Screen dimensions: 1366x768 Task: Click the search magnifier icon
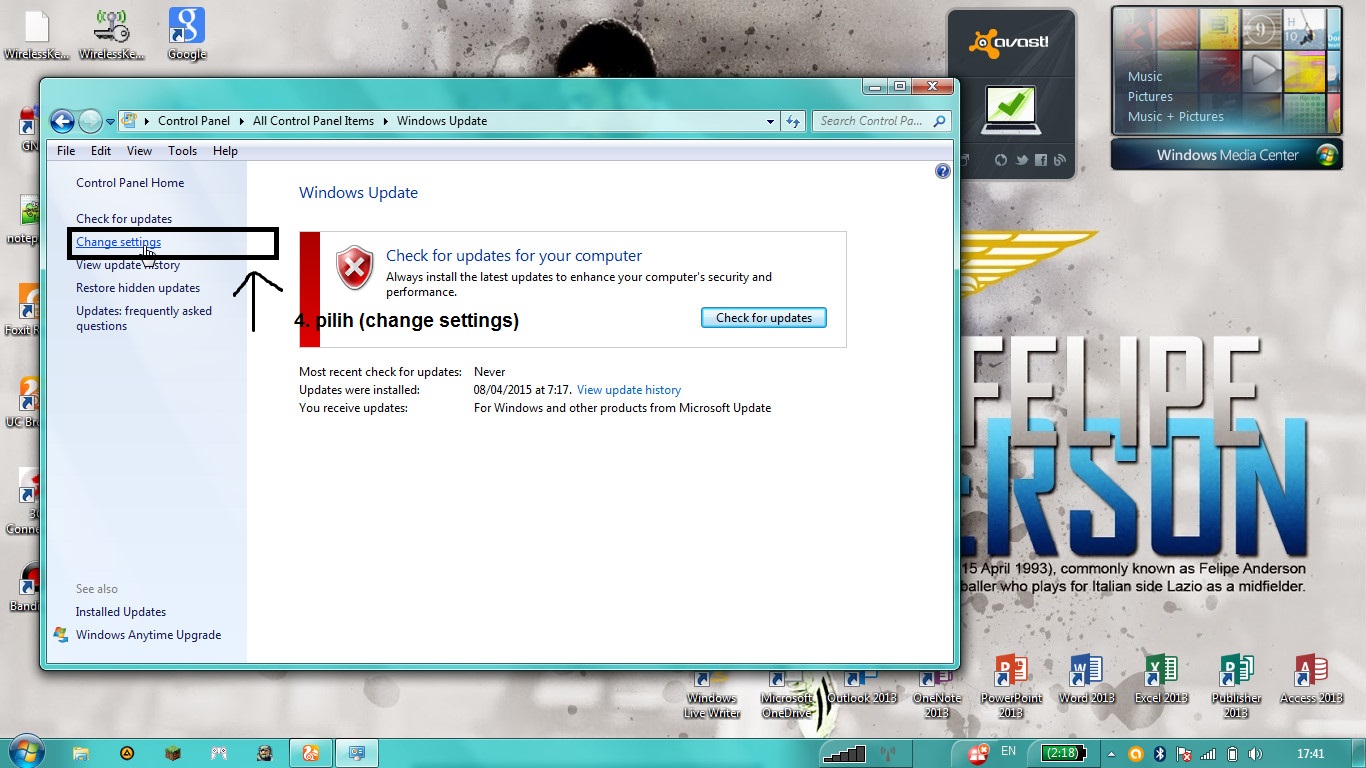pyautogui.click(x=940, y=121)
